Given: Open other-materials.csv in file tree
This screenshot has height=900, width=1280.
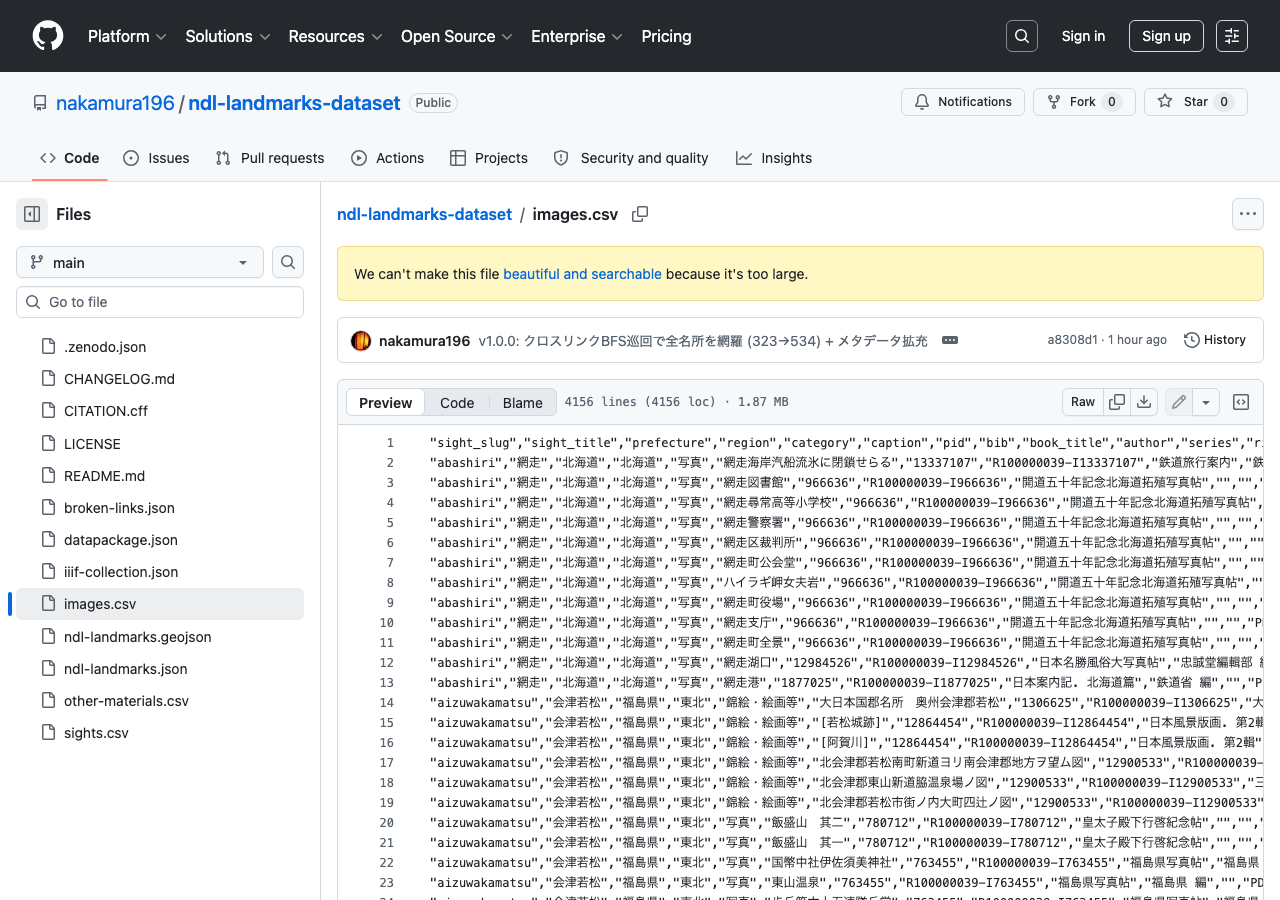Looking at the screenshot, I should coord(160,701).
